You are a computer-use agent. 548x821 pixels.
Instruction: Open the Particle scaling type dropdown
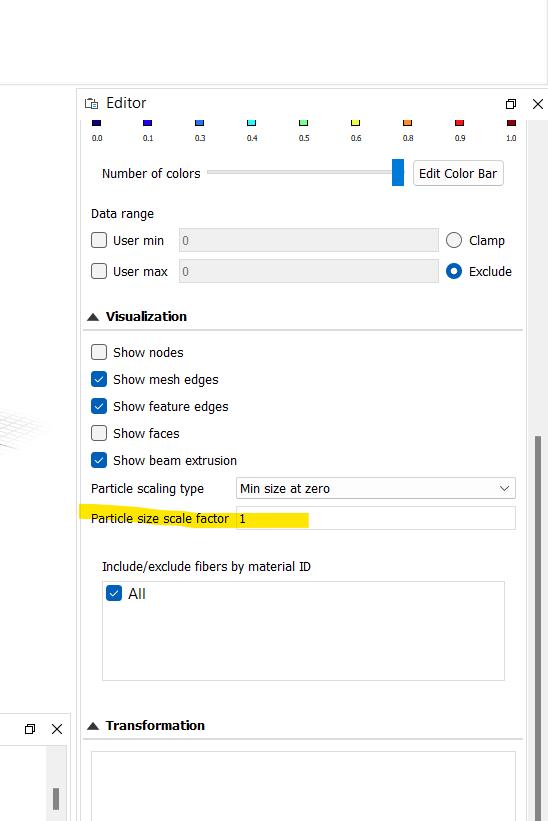pyautogui.click(x=375, y=488)
